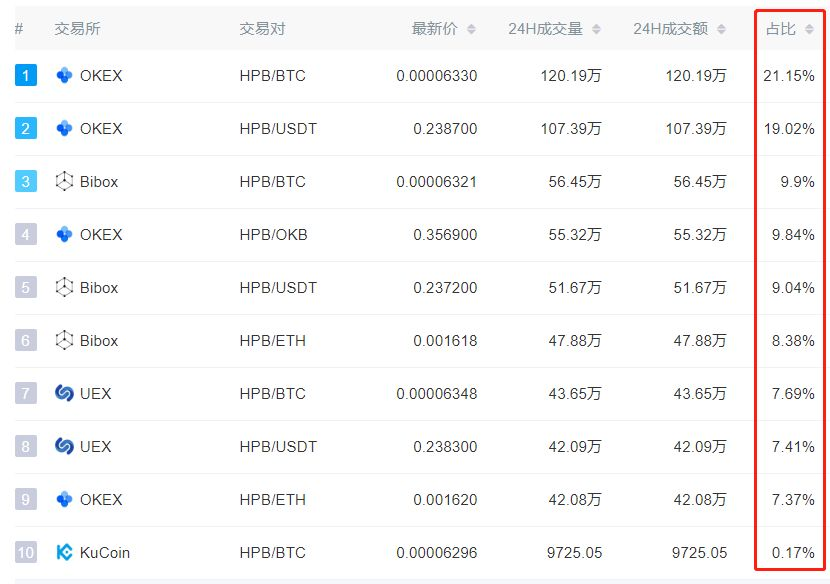Viewport: 830px width, 584px height.
Task: Click the Bibox logo beside HPB/ETH
Action: (64, 340)
